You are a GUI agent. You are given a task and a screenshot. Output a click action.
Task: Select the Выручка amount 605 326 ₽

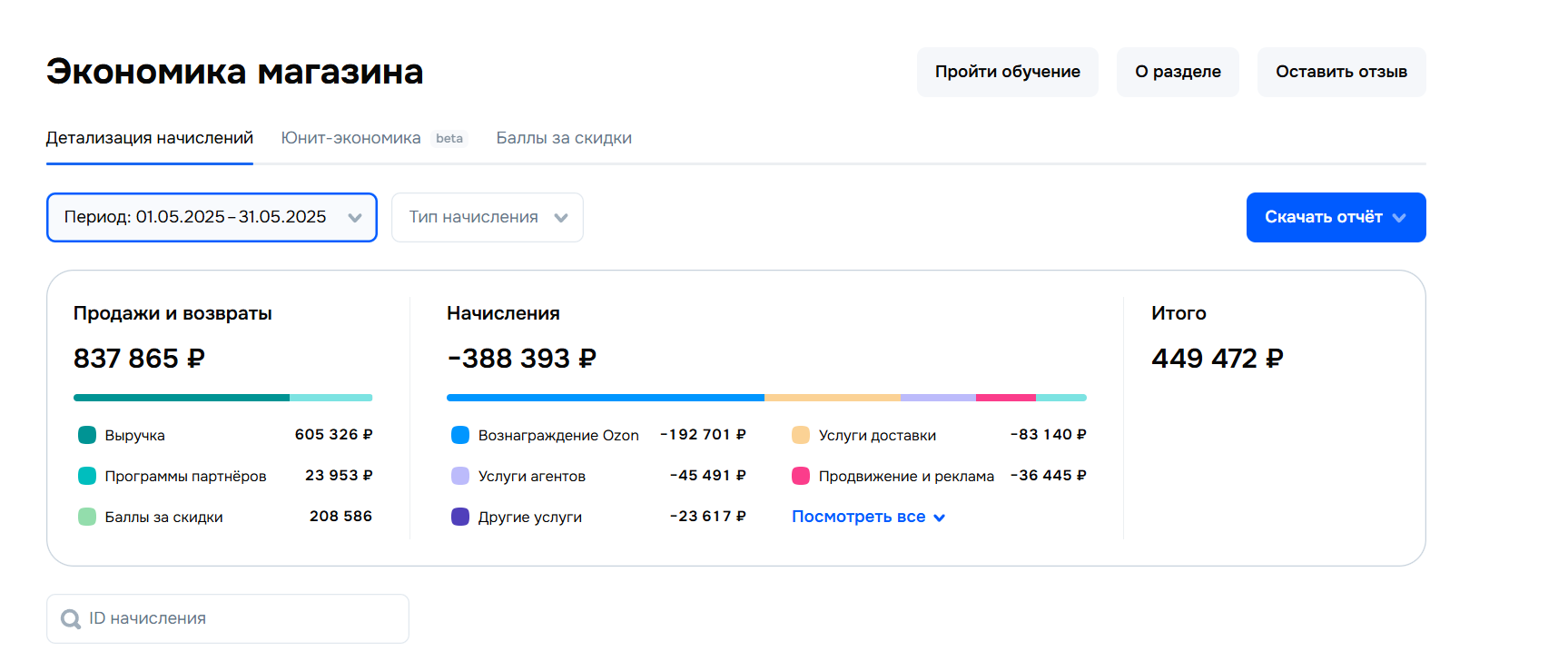click(333, 435)
